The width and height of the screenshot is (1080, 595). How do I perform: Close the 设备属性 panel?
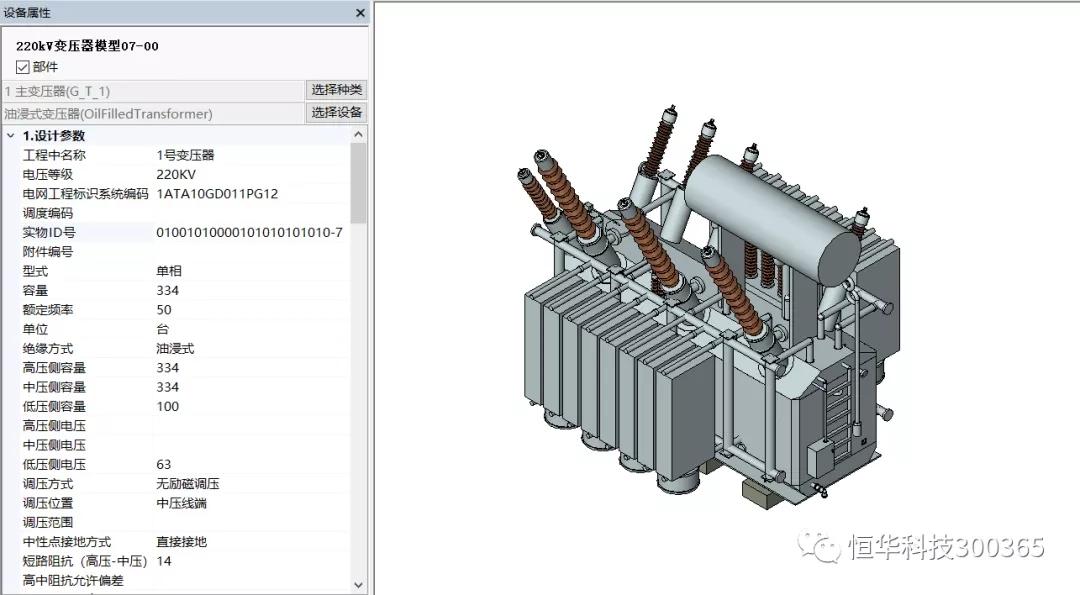360,12
